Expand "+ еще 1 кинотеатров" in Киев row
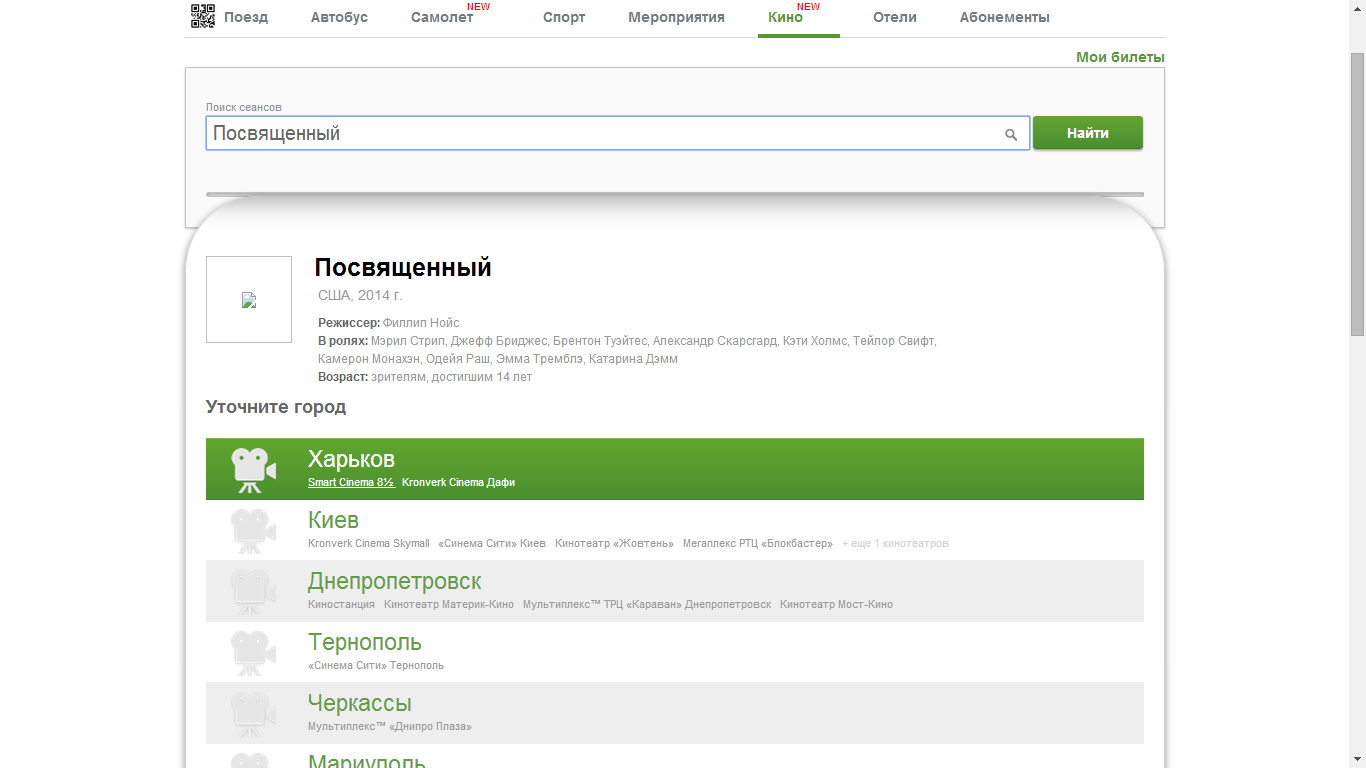Screen dimensions: 1366x768 click(895, 543)
